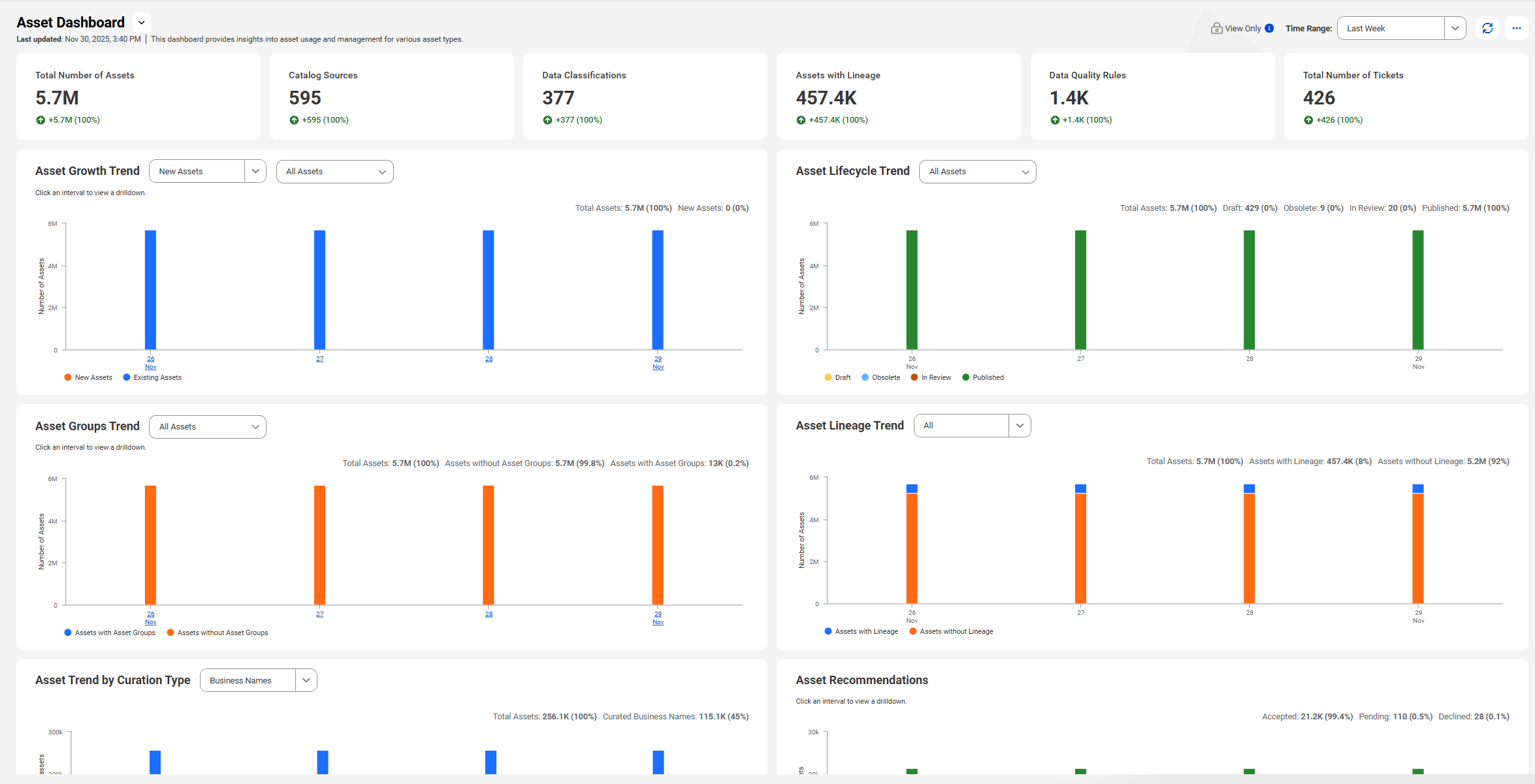This screenshot has height=784, width=1535.
Task: Click the refresh dashboard icon
Action: pyautogui.click(x=1487, y=28)
